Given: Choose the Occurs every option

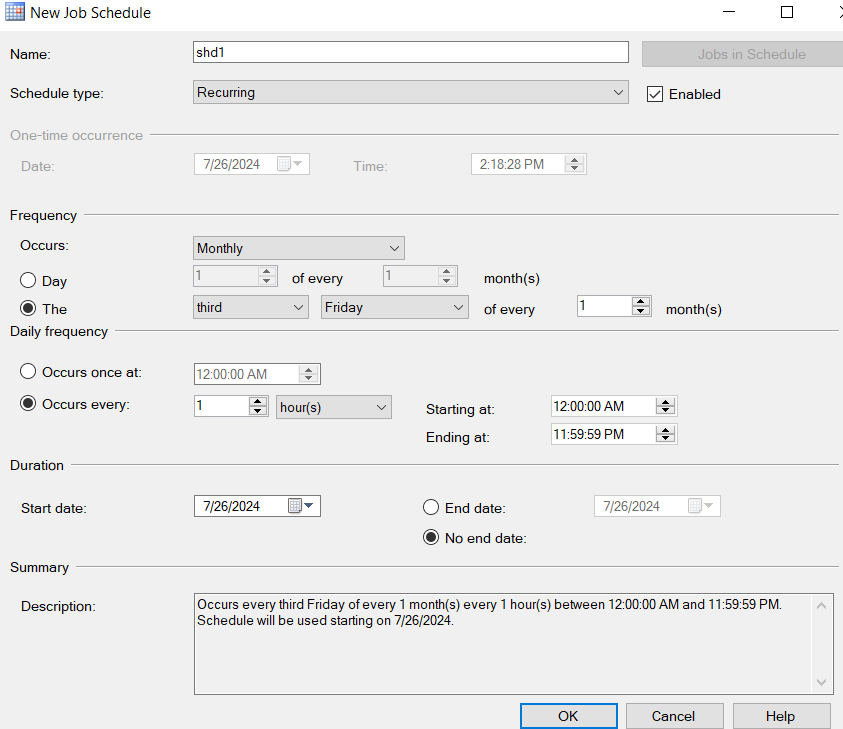Looking at the screenshot, I should 28,403.
